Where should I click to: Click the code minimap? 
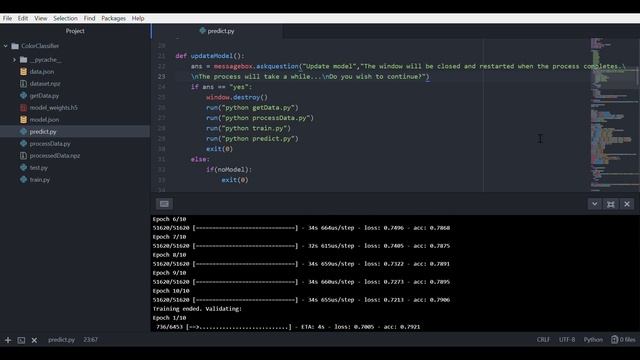tap(614, 114)
